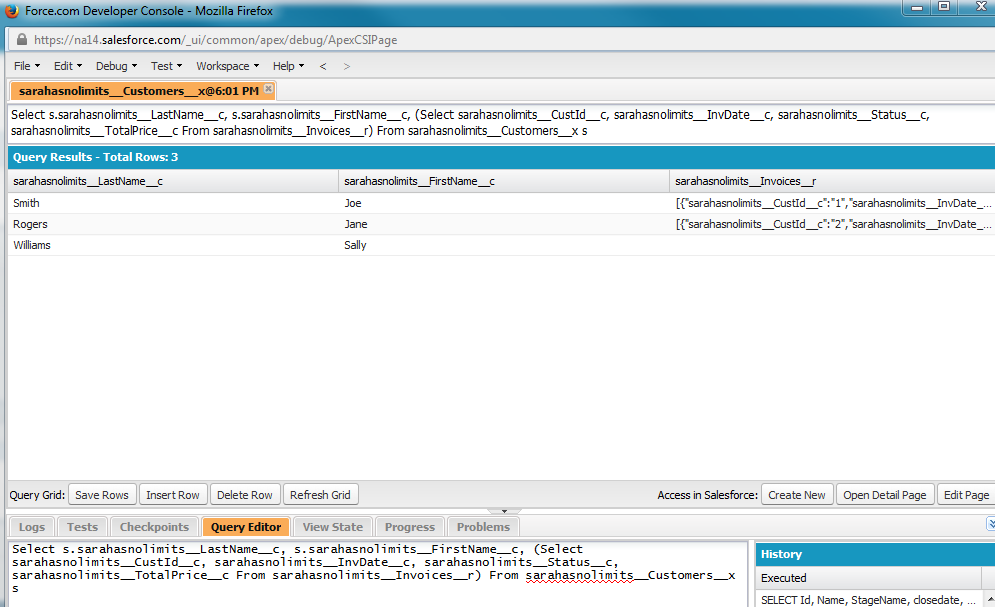Select the Smith row's invoices cell

pos(832,203)
